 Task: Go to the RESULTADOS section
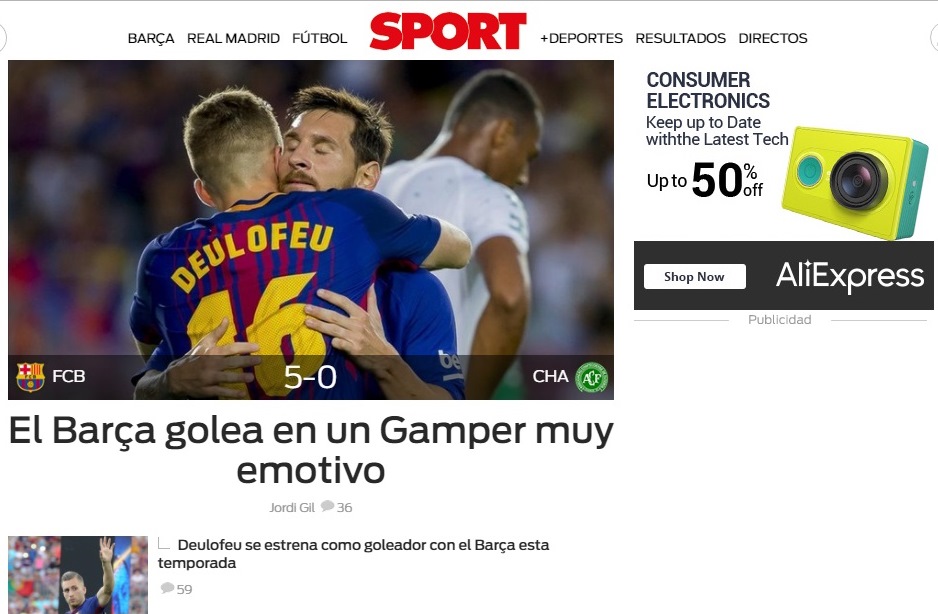coord(681,38)
